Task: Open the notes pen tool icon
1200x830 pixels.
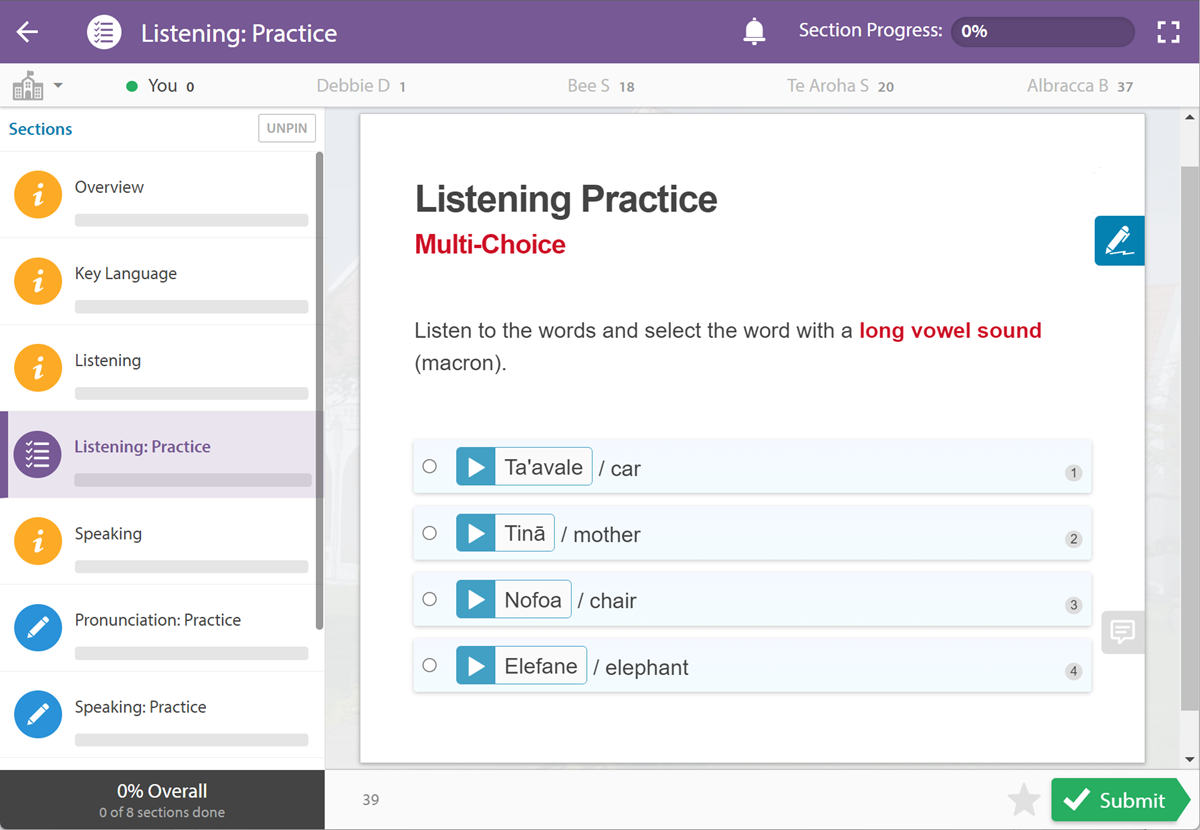Action: tap(1119, 240)
